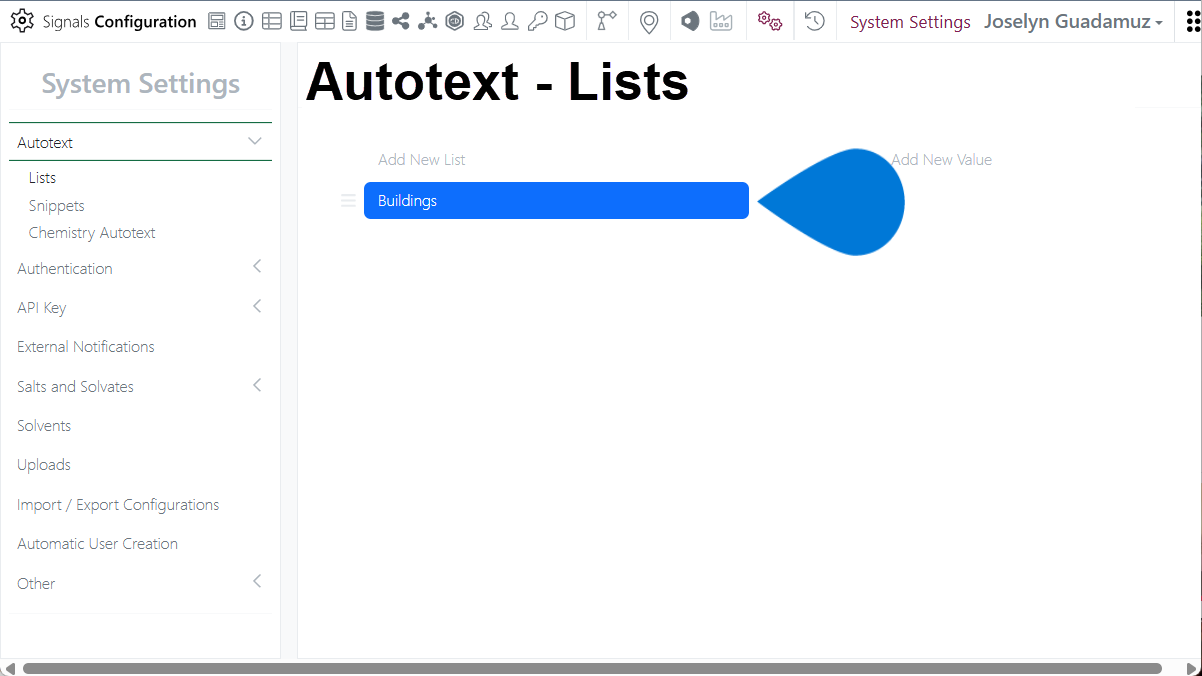The image size is (1202, 676).
Task: Click the Add New List field
Action: [422, 160]
